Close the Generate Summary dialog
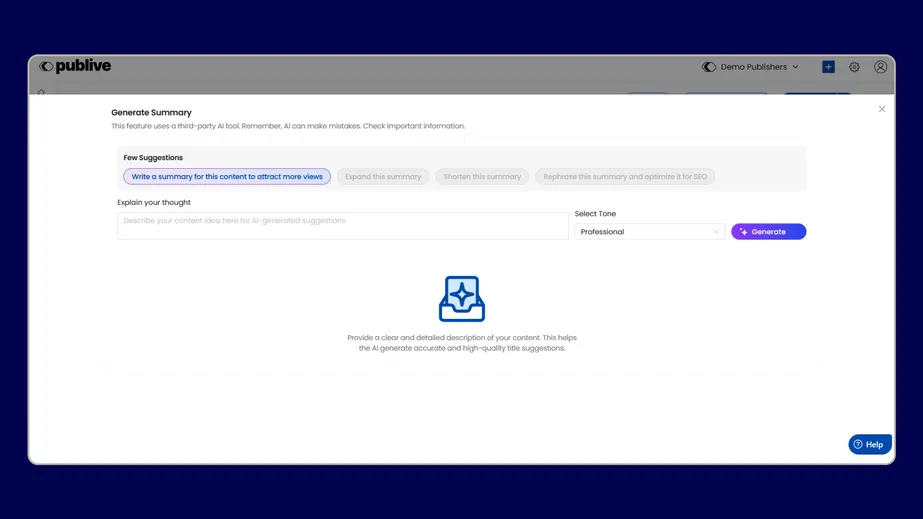This screenshot has height=519, width=923. coord(881,109)
